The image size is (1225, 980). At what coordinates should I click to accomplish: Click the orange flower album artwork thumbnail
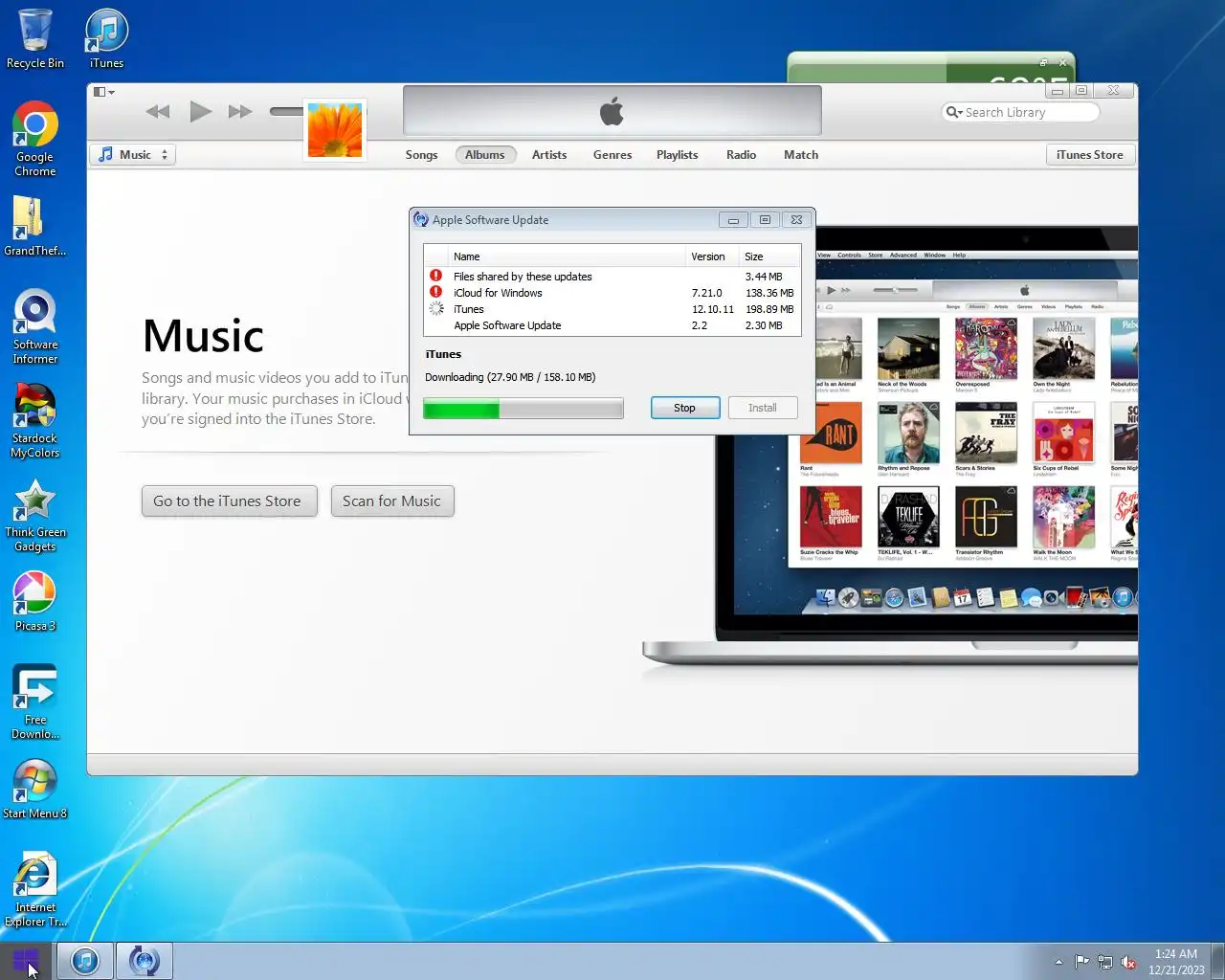point(335,129)
